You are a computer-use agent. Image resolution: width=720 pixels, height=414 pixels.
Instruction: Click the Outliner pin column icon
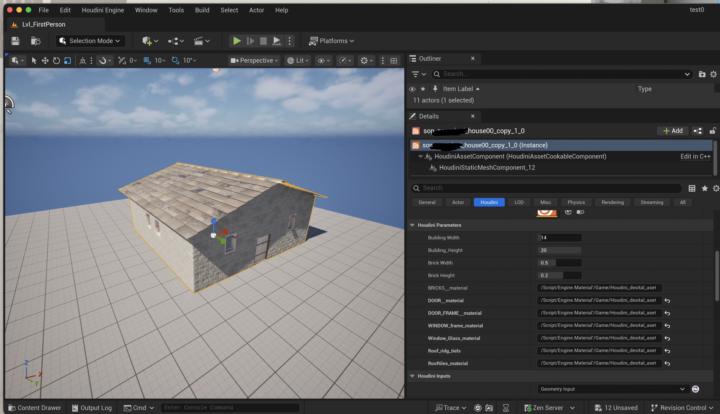pos(435,89)
